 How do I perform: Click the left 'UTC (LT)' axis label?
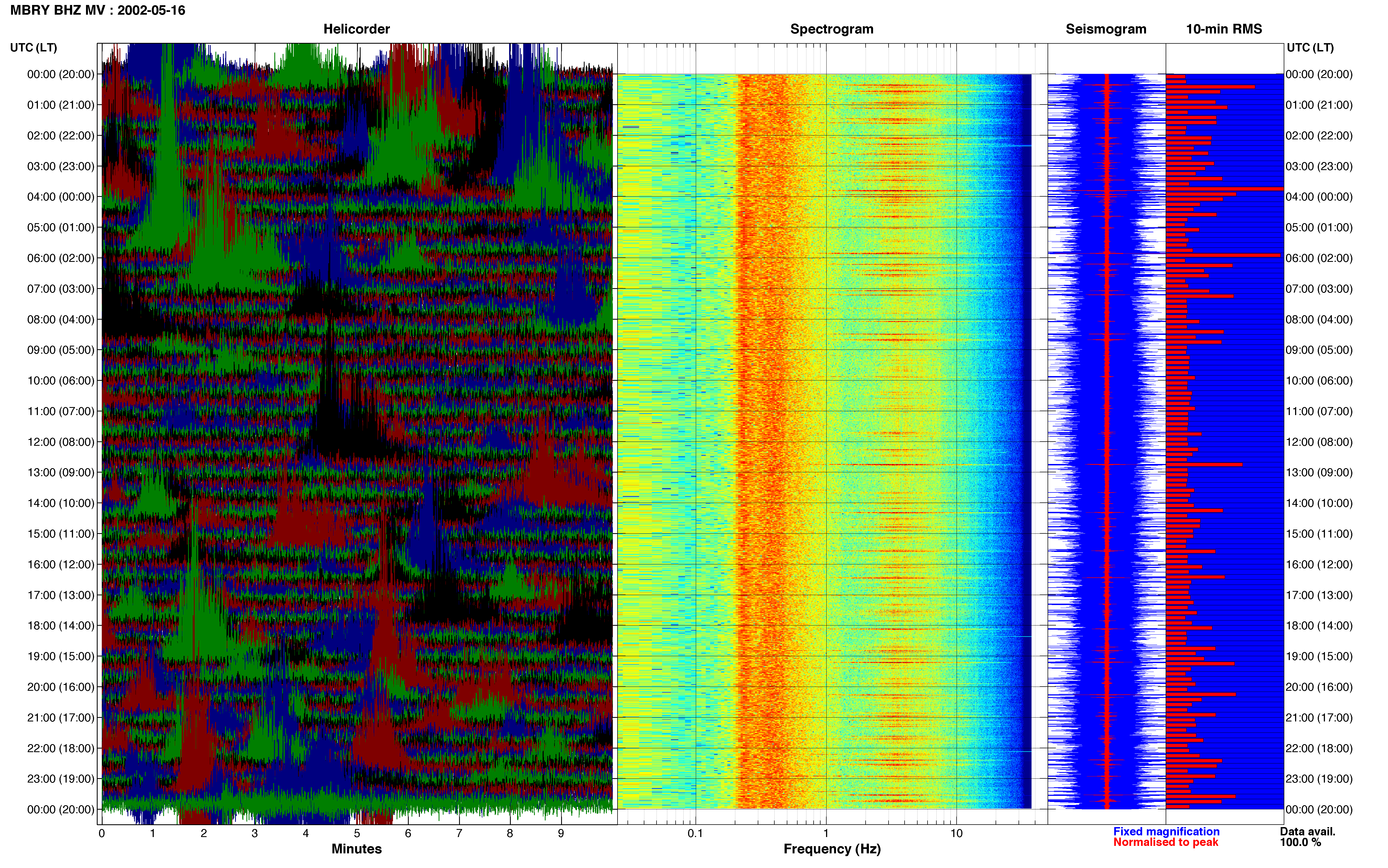34,48
